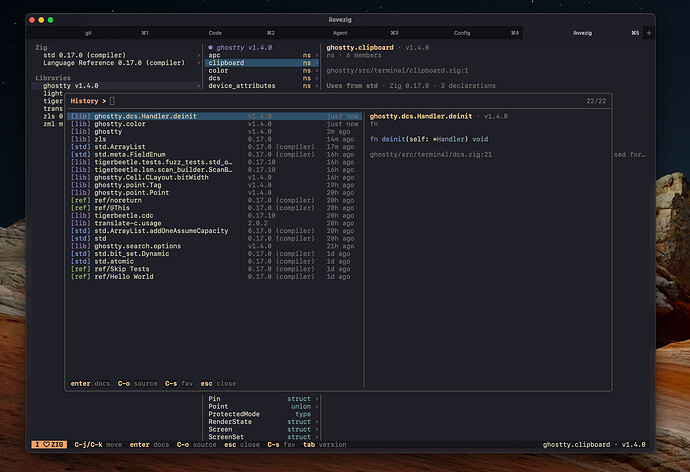Viewport: 690px width, 472px height.
Task: Select std.ArrayList.addOneAssumeCapacity history entry
Action: [x=214, y=231]
